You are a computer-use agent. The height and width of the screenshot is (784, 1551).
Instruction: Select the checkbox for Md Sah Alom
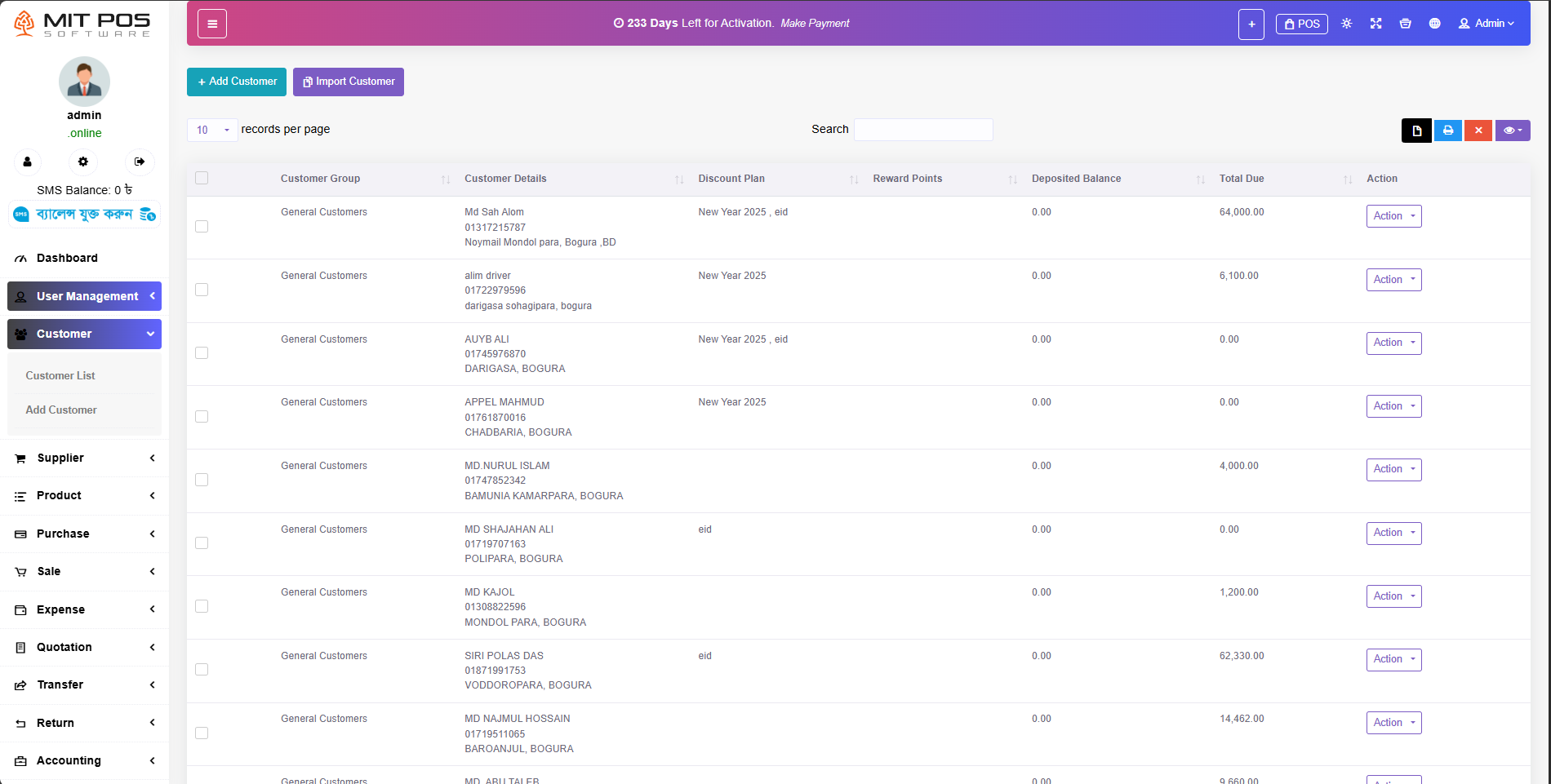coord(202,227)
